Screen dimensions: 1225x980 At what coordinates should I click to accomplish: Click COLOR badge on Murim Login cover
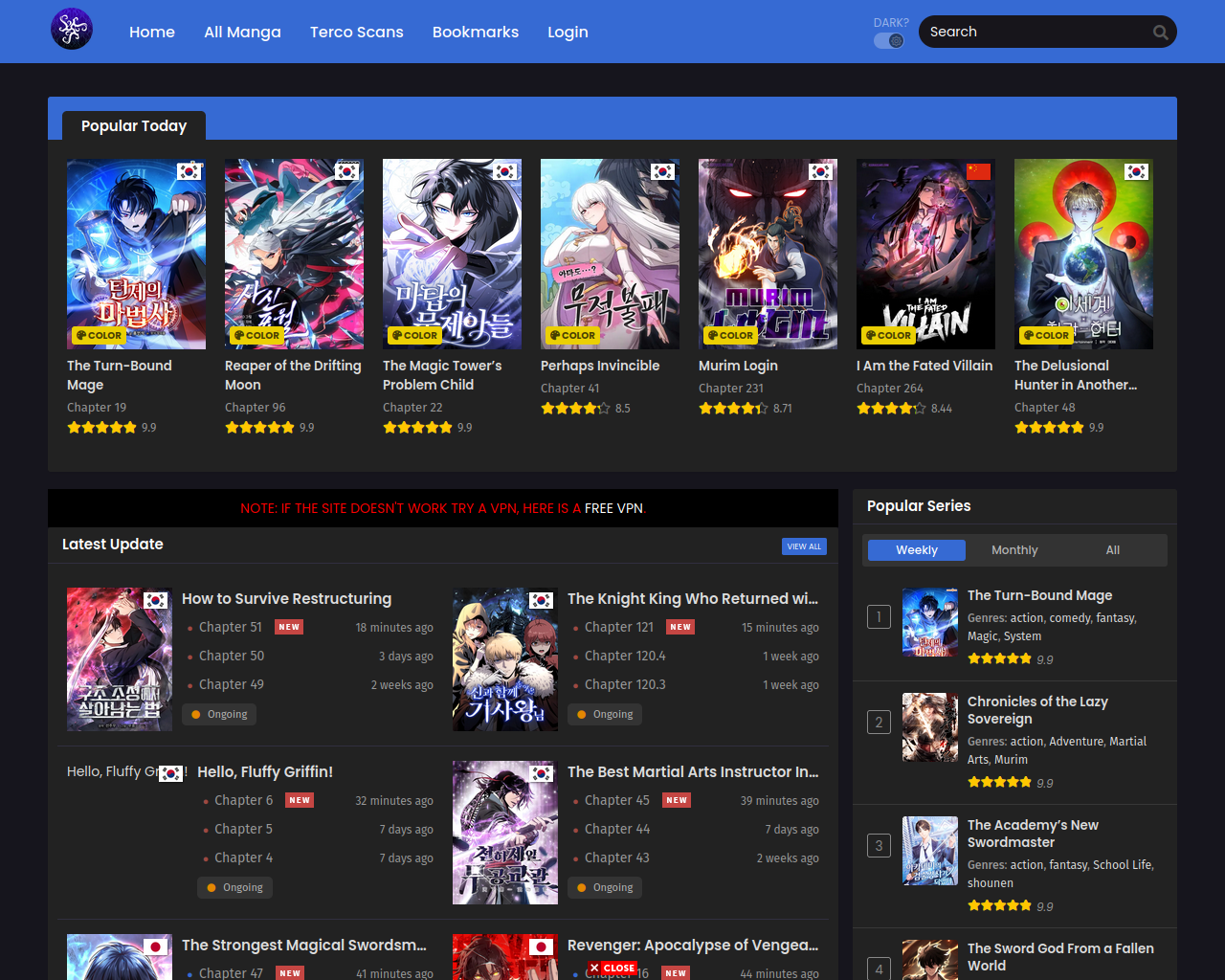click(x=730, y=335)
